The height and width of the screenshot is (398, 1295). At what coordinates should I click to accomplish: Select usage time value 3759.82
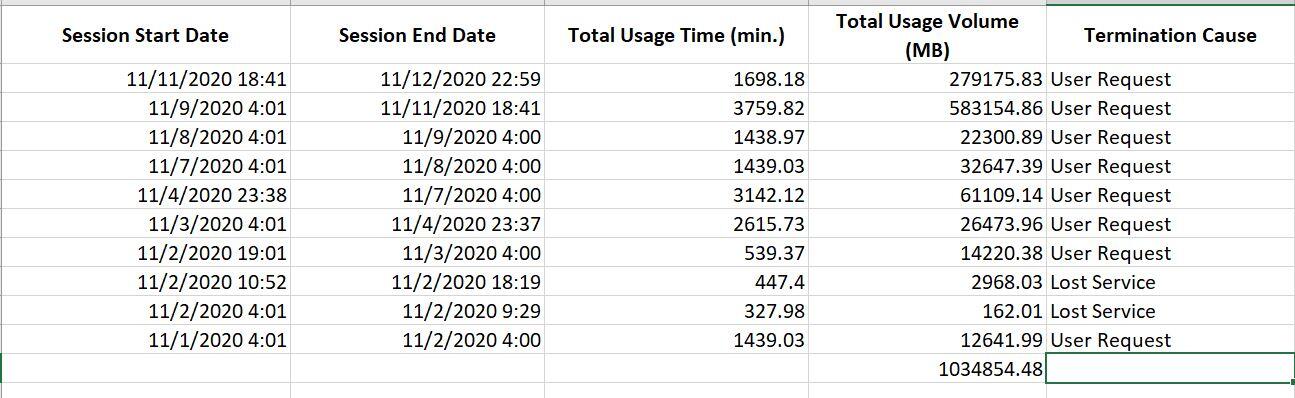coord(676,108)
